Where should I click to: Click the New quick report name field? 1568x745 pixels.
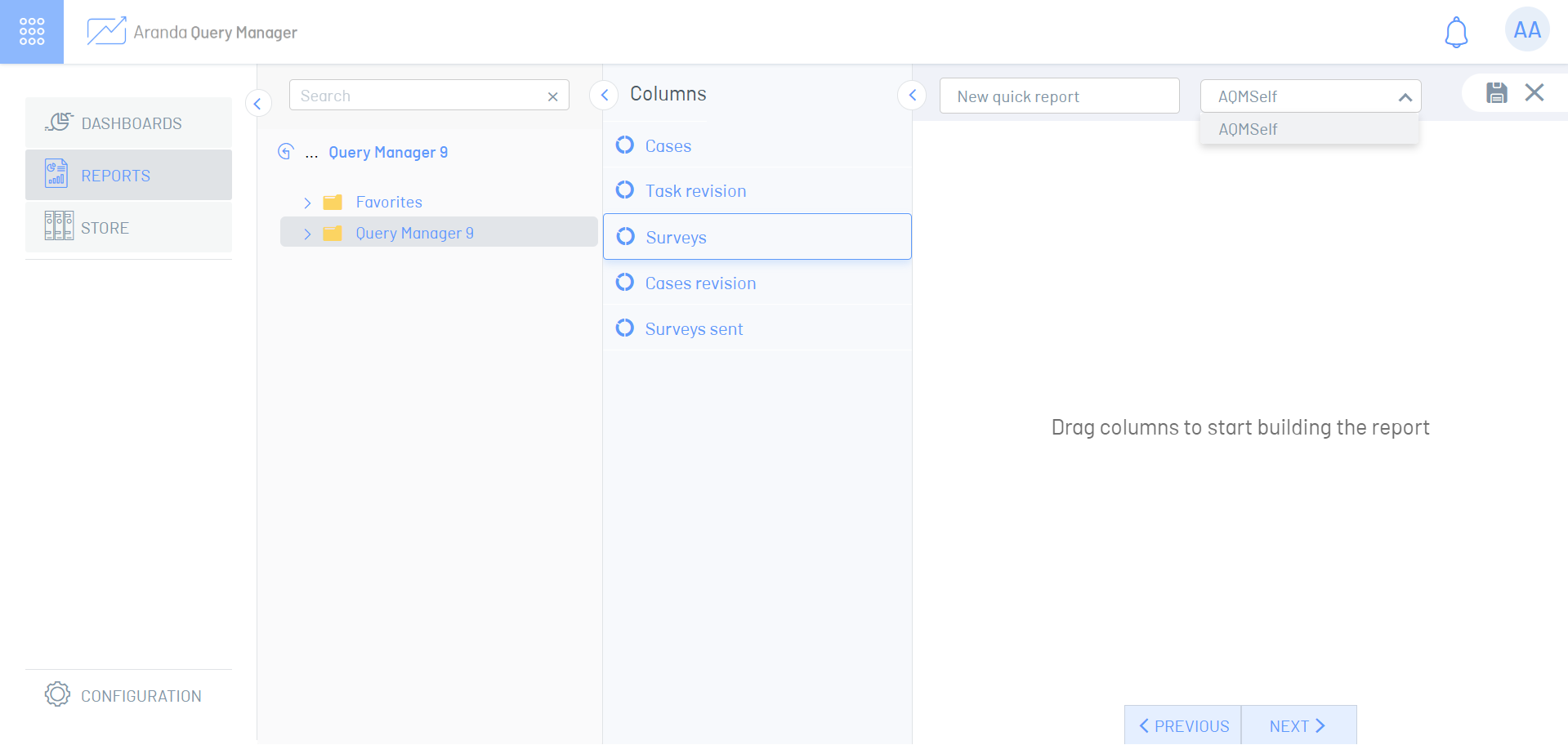[1058, 96]
